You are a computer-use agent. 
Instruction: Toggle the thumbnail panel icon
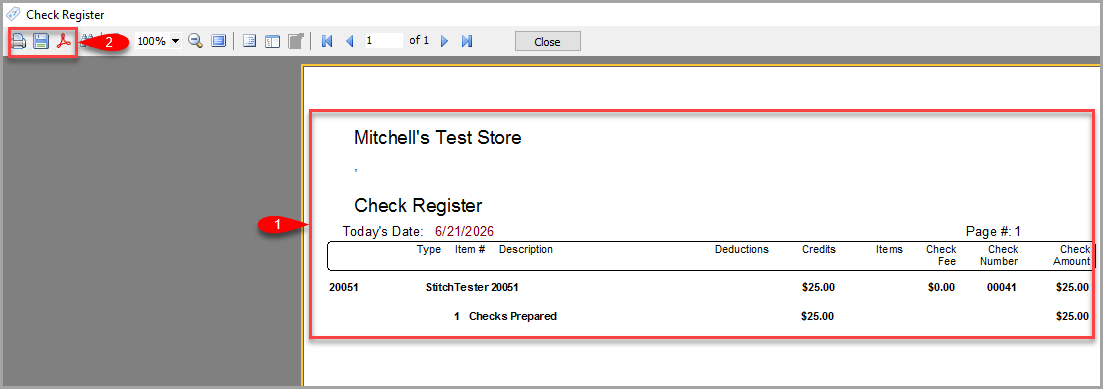(272, 42)
